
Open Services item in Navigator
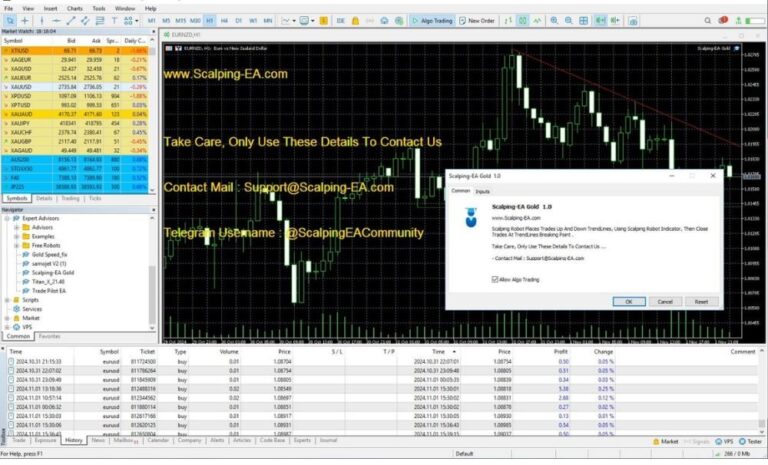coord(32,309)
